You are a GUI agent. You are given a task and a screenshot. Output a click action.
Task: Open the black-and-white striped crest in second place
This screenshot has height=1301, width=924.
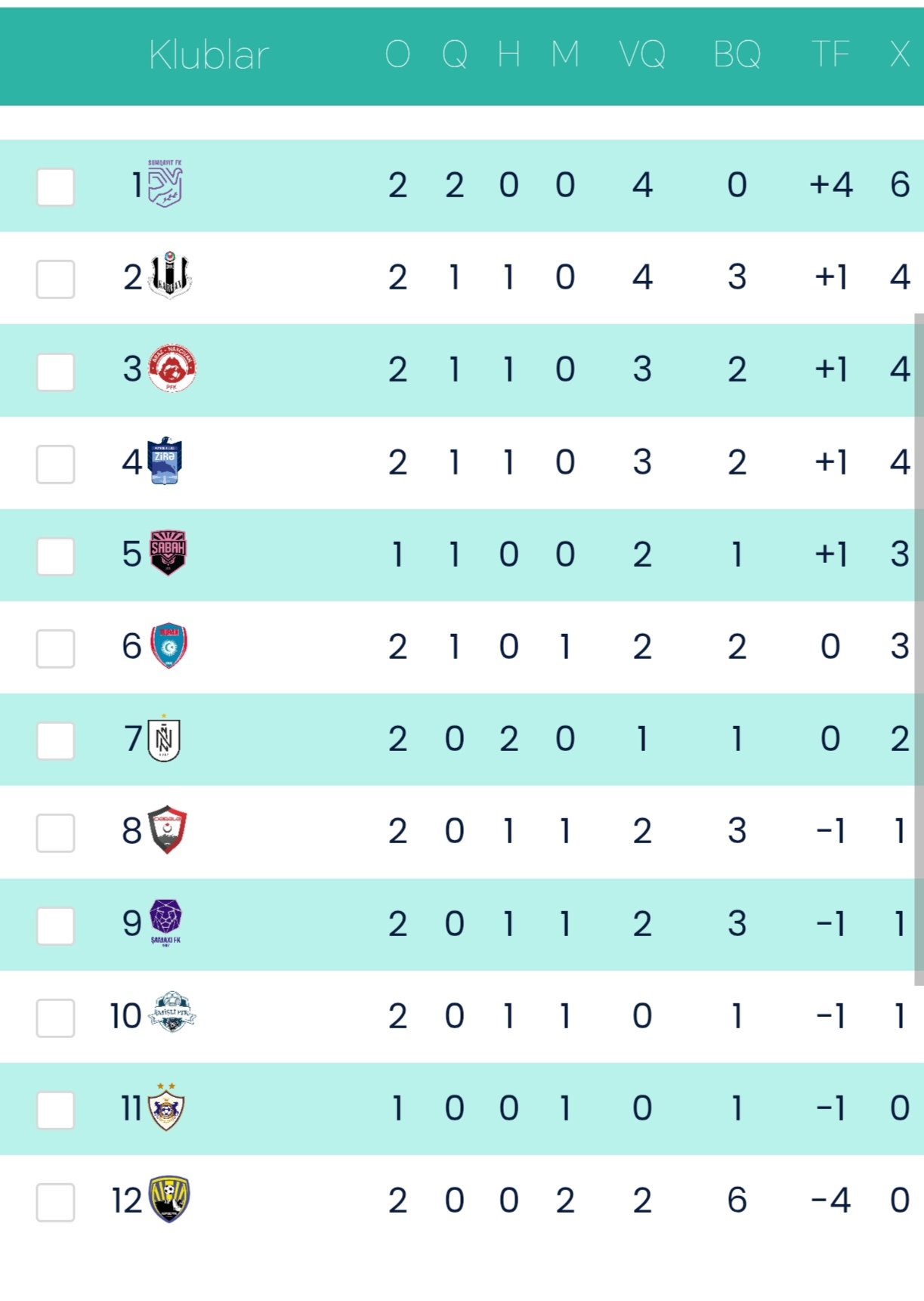pyautogui.click(x=170, y=276)
